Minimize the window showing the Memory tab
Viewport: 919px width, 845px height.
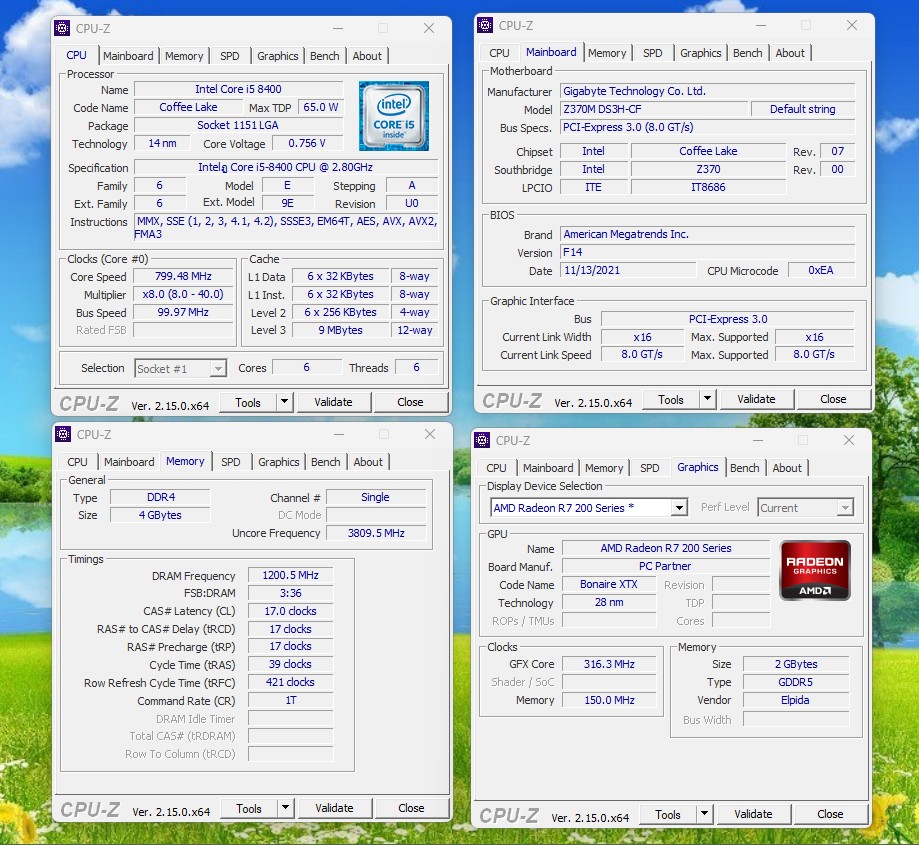point(337,434)
